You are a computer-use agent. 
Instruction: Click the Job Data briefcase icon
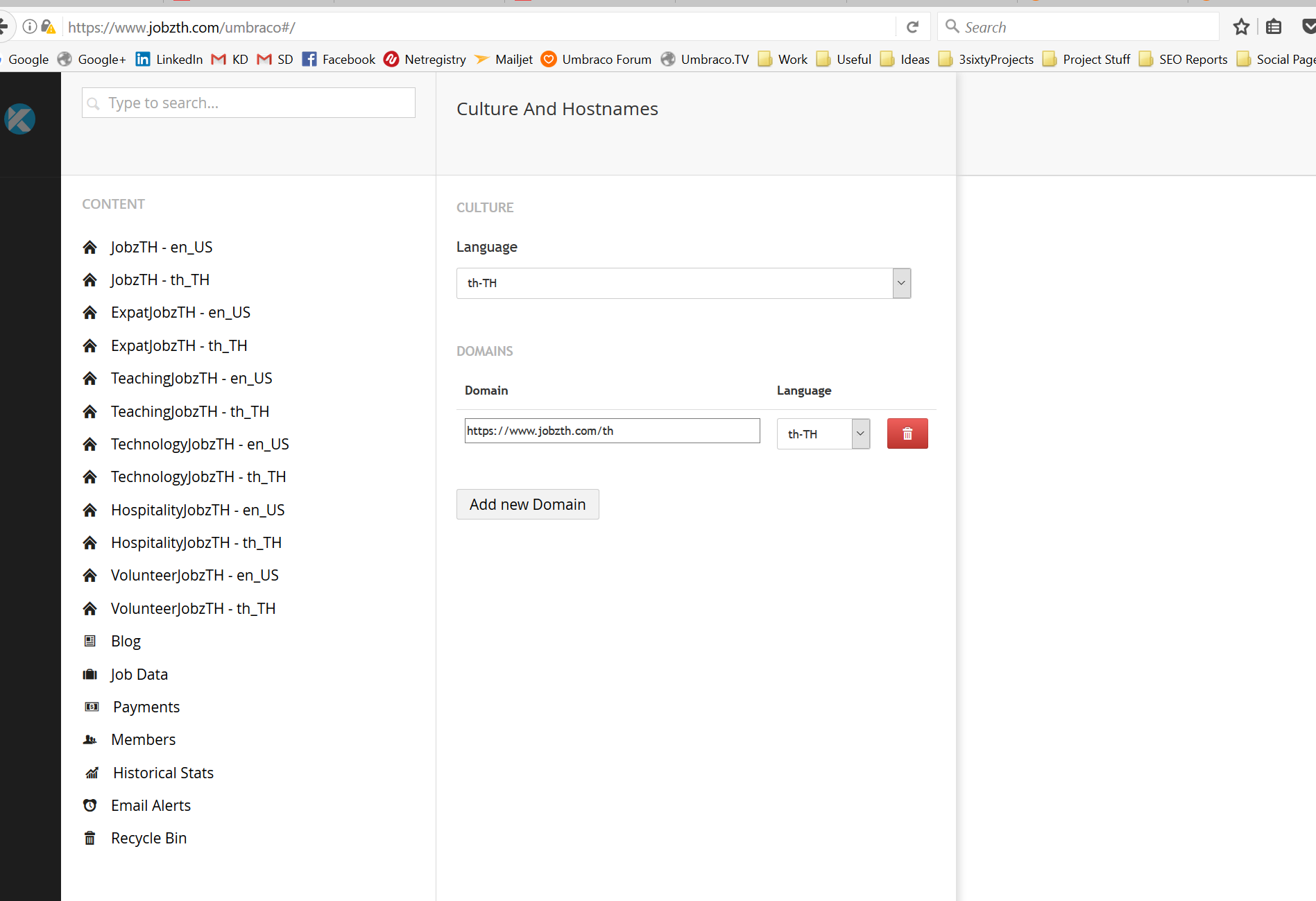point(89,674)
